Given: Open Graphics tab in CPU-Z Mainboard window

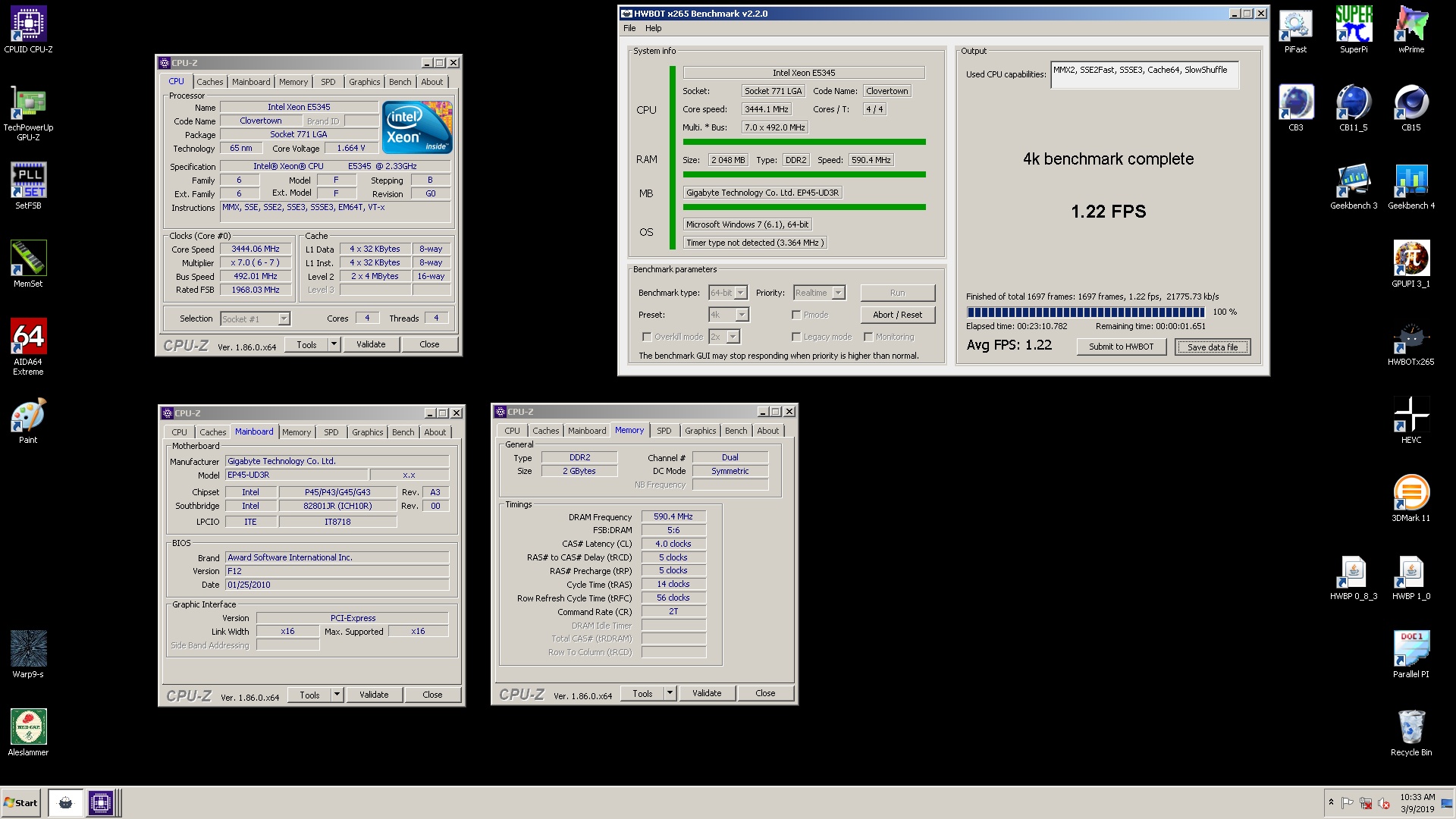Looking at the screenshot, I should coord(367,432).
